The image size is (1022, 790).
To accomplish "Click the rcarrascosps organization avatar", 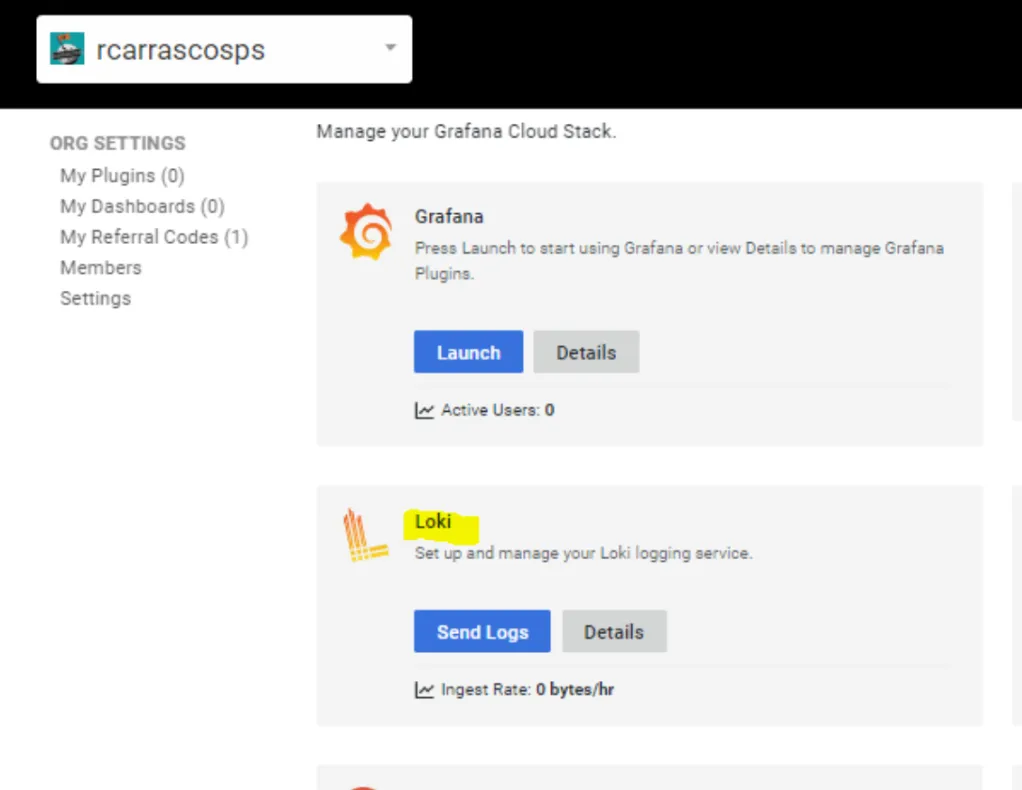I will [67, 49].
